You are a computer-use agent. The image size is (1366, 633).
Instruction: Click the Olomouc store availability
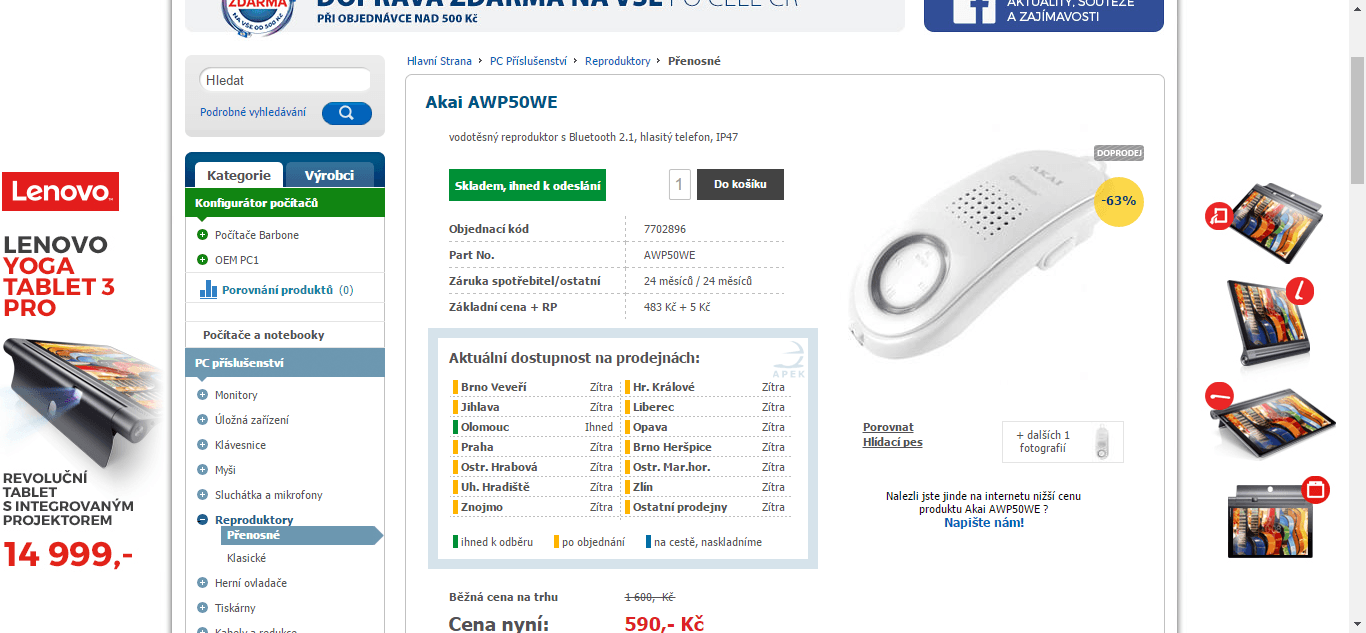(534, 427)
